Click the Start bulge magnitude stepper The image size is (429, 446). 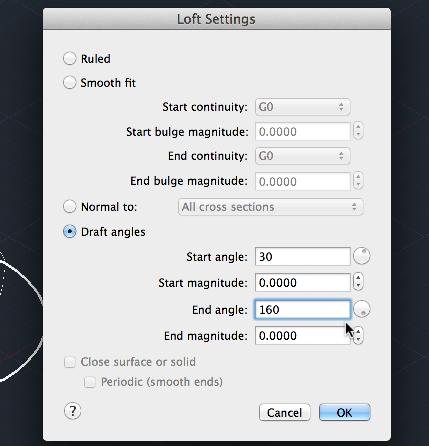(358, 131)
